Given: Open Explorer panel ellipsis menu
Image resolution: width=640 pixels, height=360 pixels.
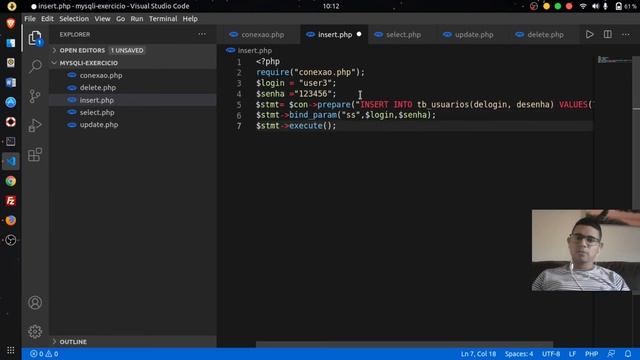Looking at the screenshot, I should point(202,34).
